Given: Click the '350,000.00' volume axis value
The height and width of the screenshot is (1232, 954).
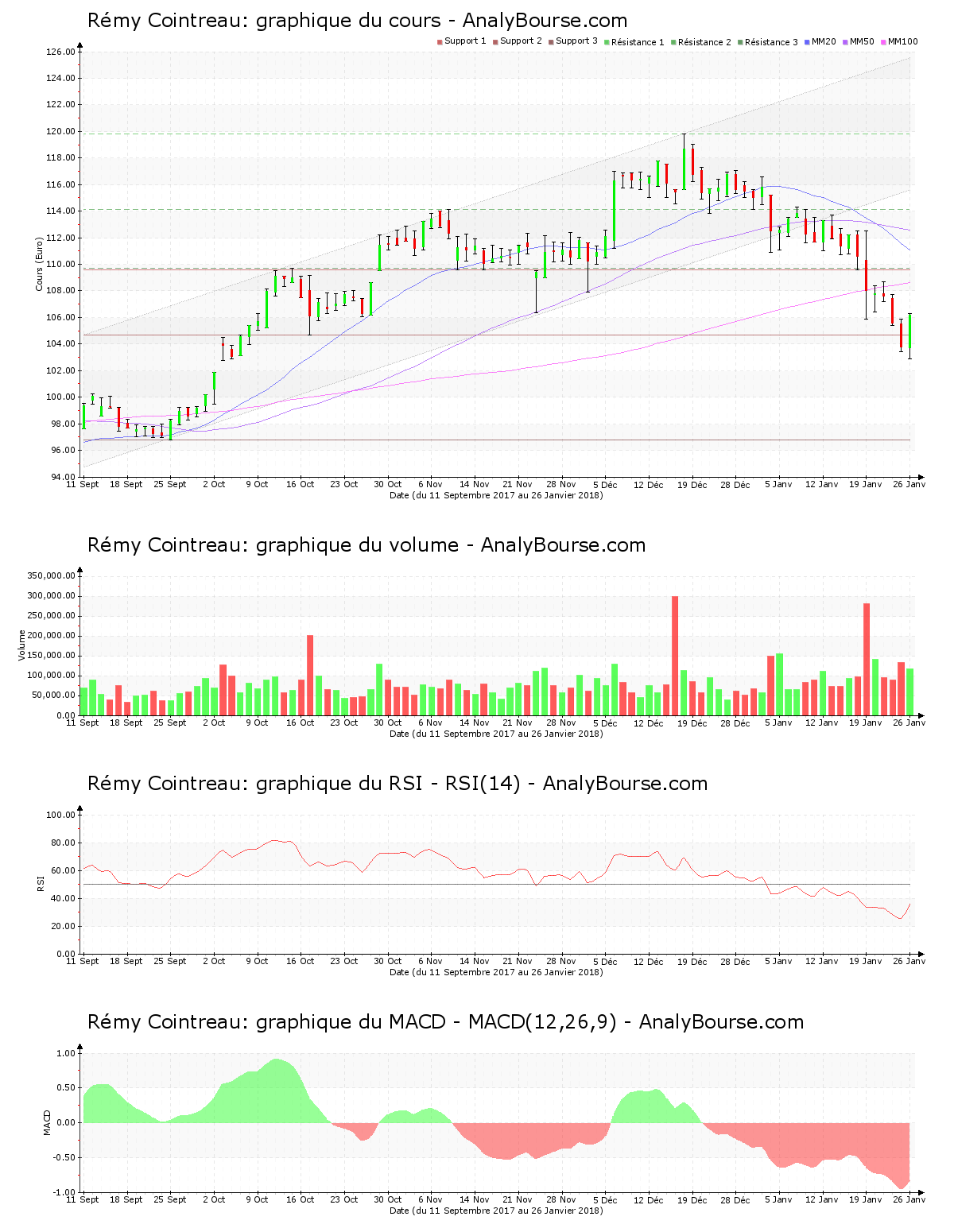Looking at the screenshot, I should [x=52, y=575].
